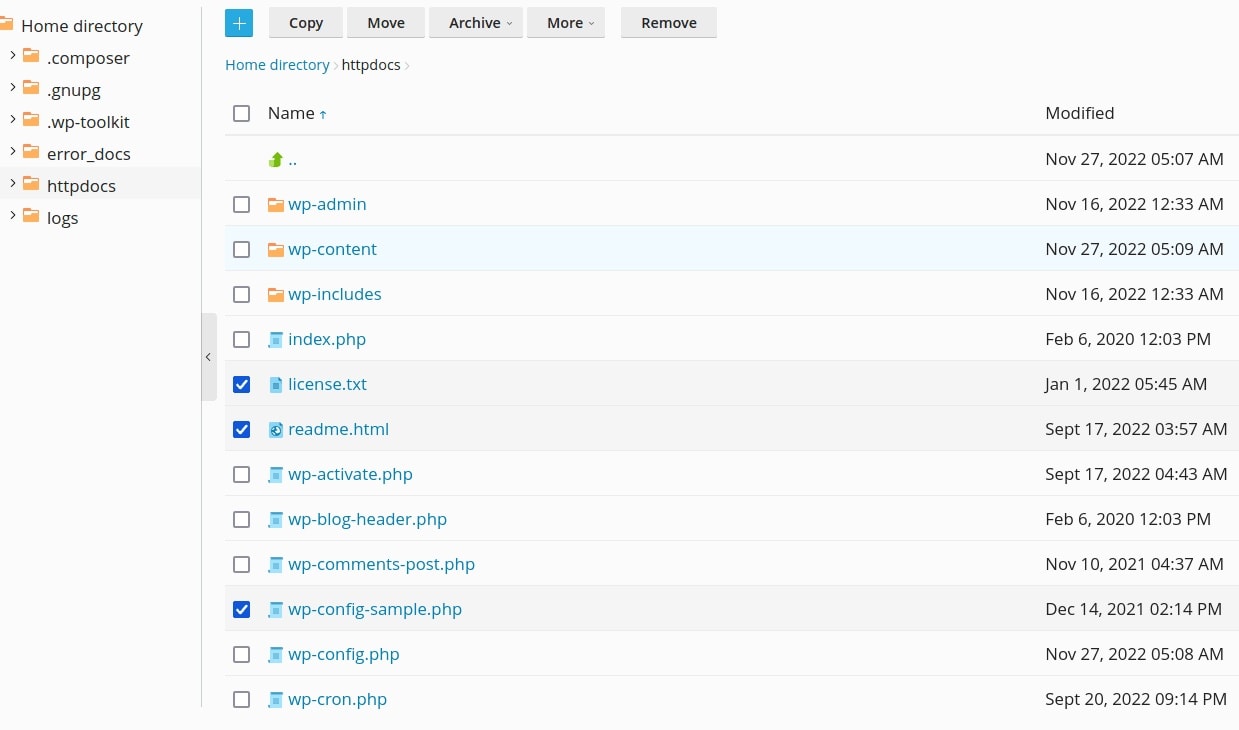Click the index.php file icon
The image size is (1239, 730).
coord(276,339)
